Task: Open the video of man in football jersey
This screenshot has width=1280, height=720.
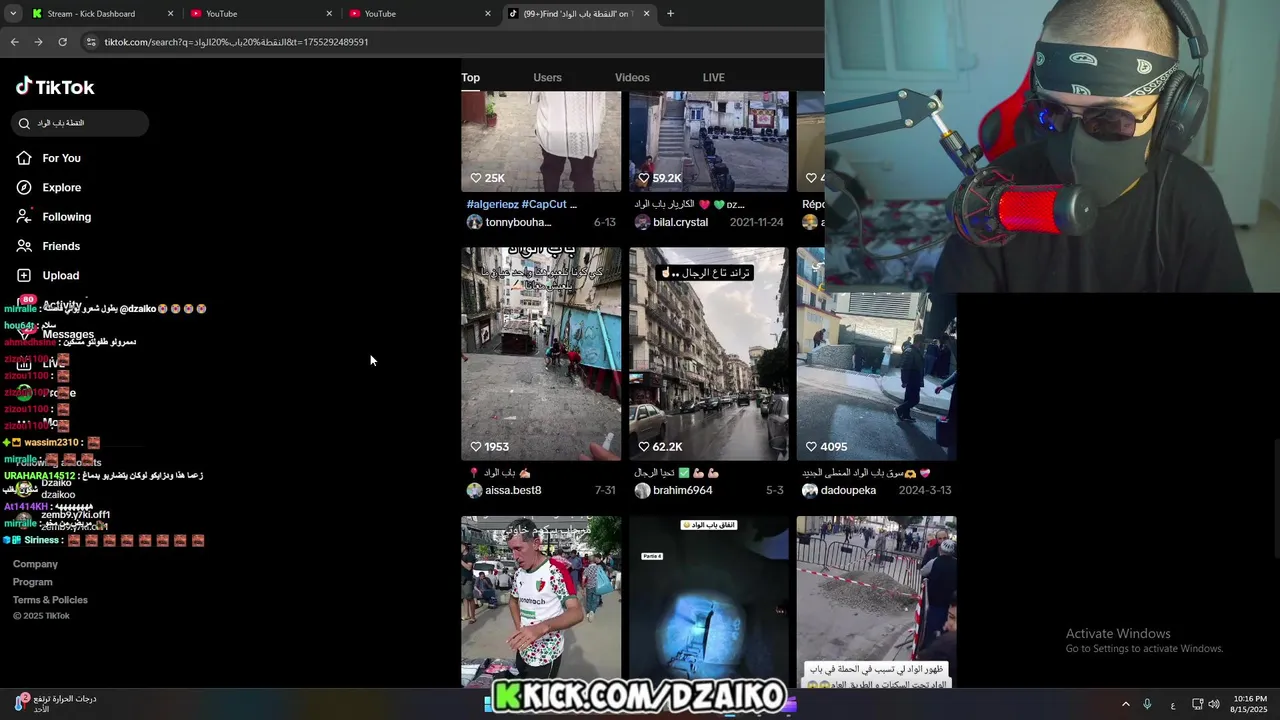Action: tap(541, 601)
